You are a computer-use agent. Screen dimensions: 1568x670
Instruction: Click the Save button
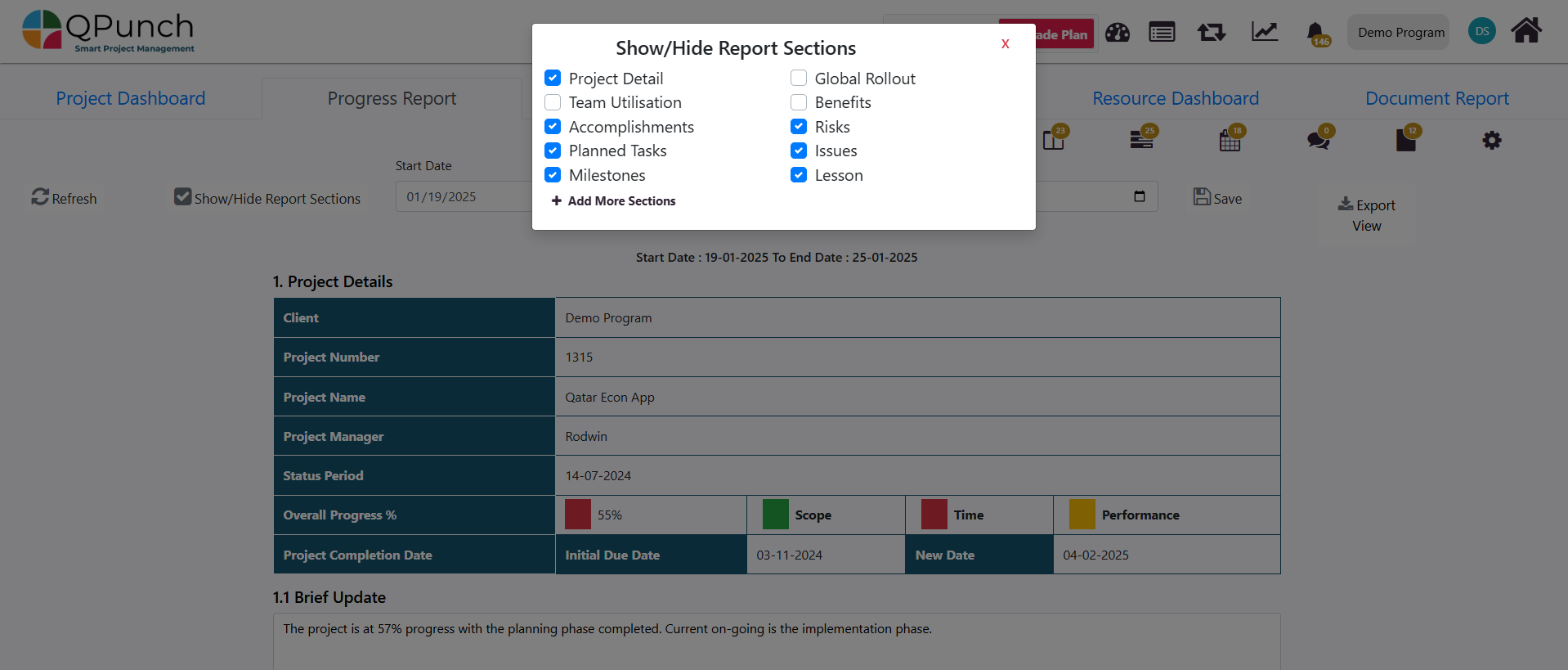(x=1217, y=198)
